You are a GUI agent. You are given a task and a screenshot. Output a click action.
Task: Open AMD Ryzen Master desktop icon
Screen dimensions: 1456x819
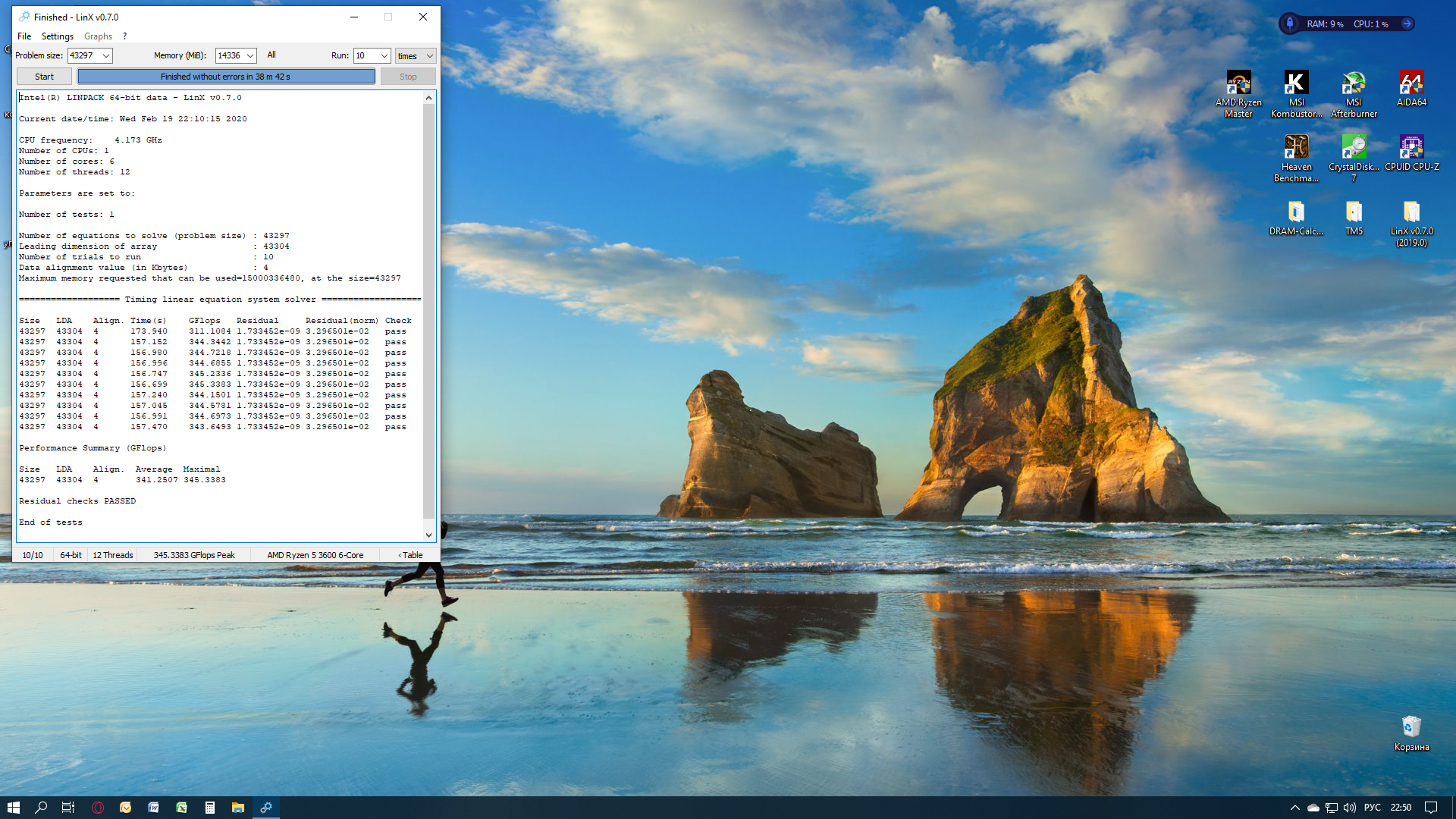click(1238, 83)
